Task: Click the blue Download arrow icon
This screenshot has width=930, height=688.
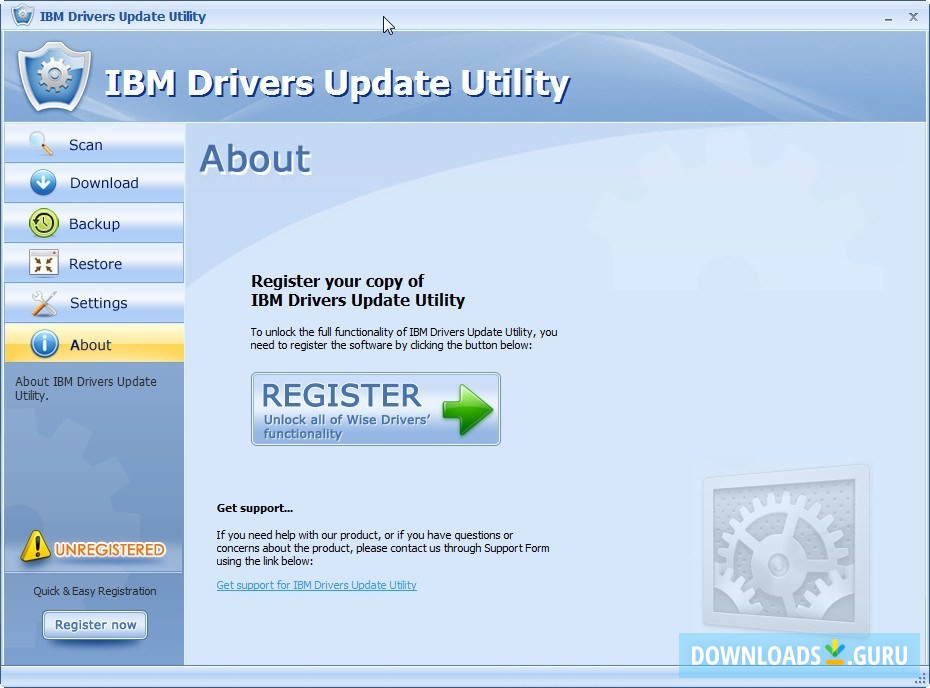Action: pos(43,183)
